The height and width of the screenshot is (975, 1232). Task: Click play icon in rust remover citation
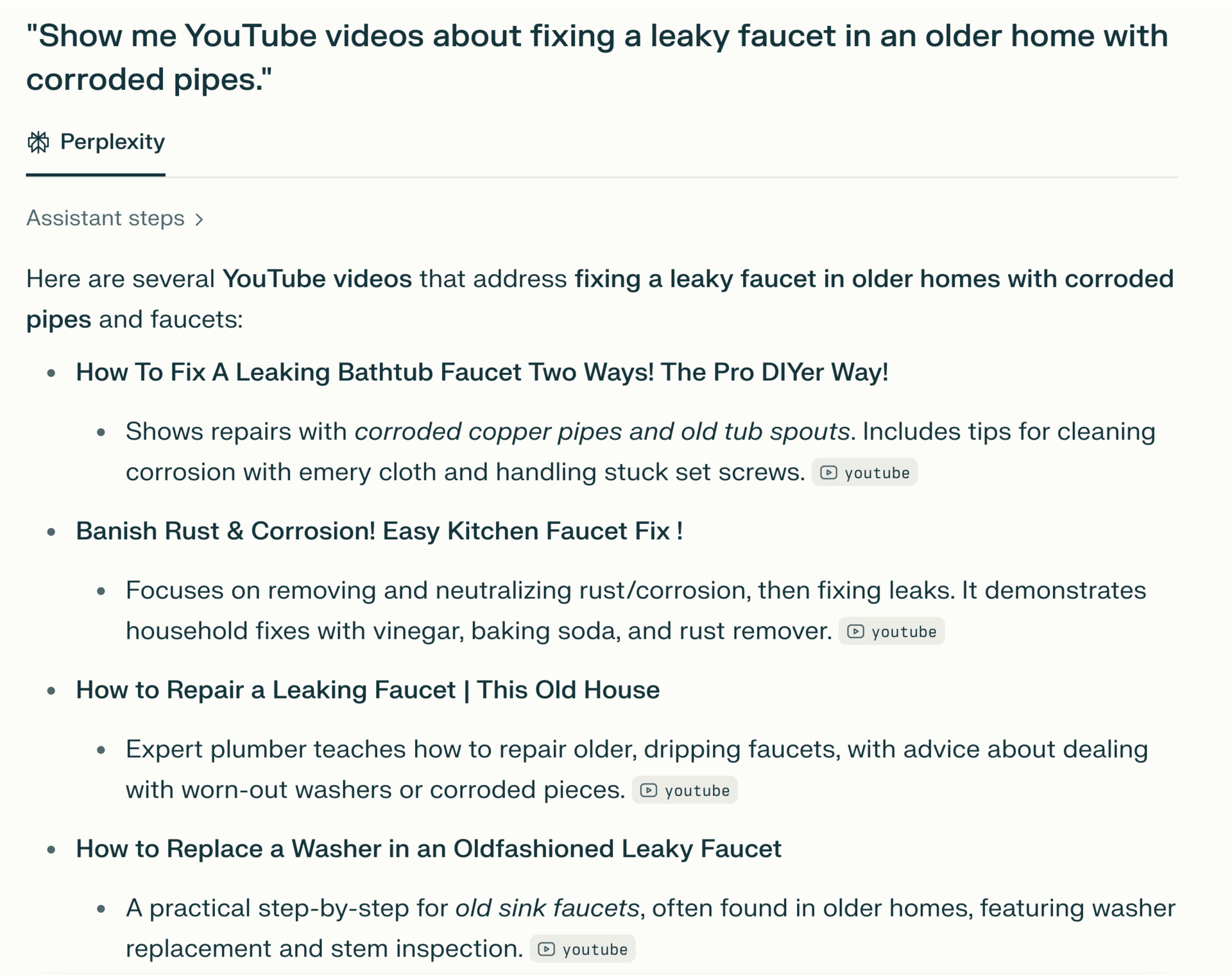coord(855,632)
